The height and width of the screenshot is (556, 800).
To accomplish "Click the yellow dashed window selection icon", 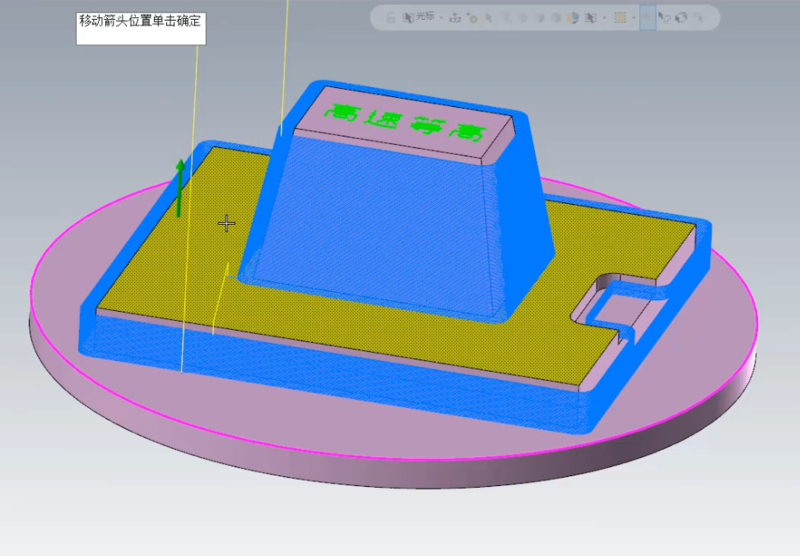I will coord(620,17).
